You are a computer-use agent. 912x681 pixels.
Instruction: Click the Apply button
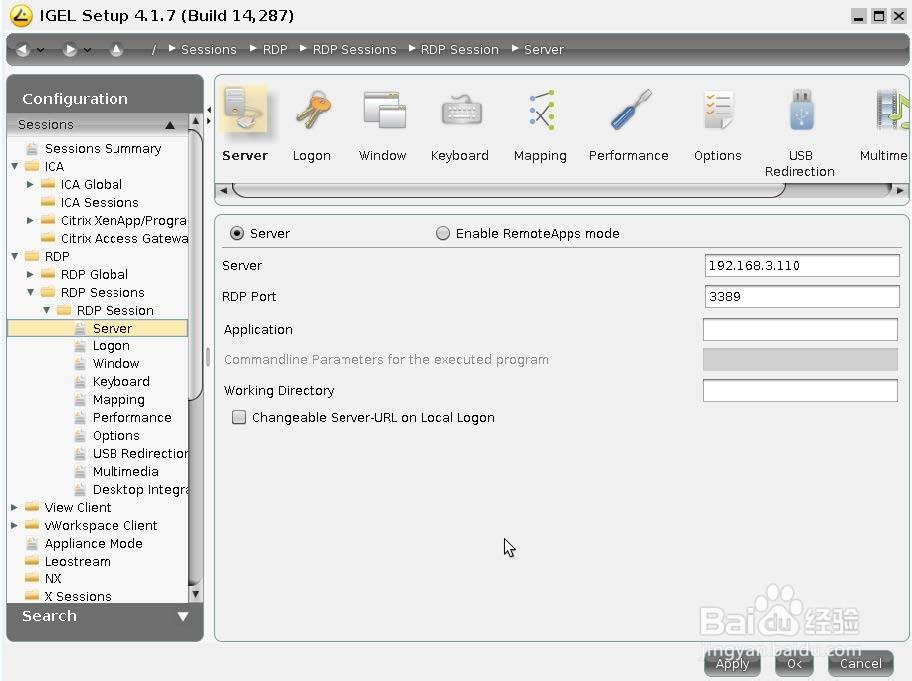732,664
